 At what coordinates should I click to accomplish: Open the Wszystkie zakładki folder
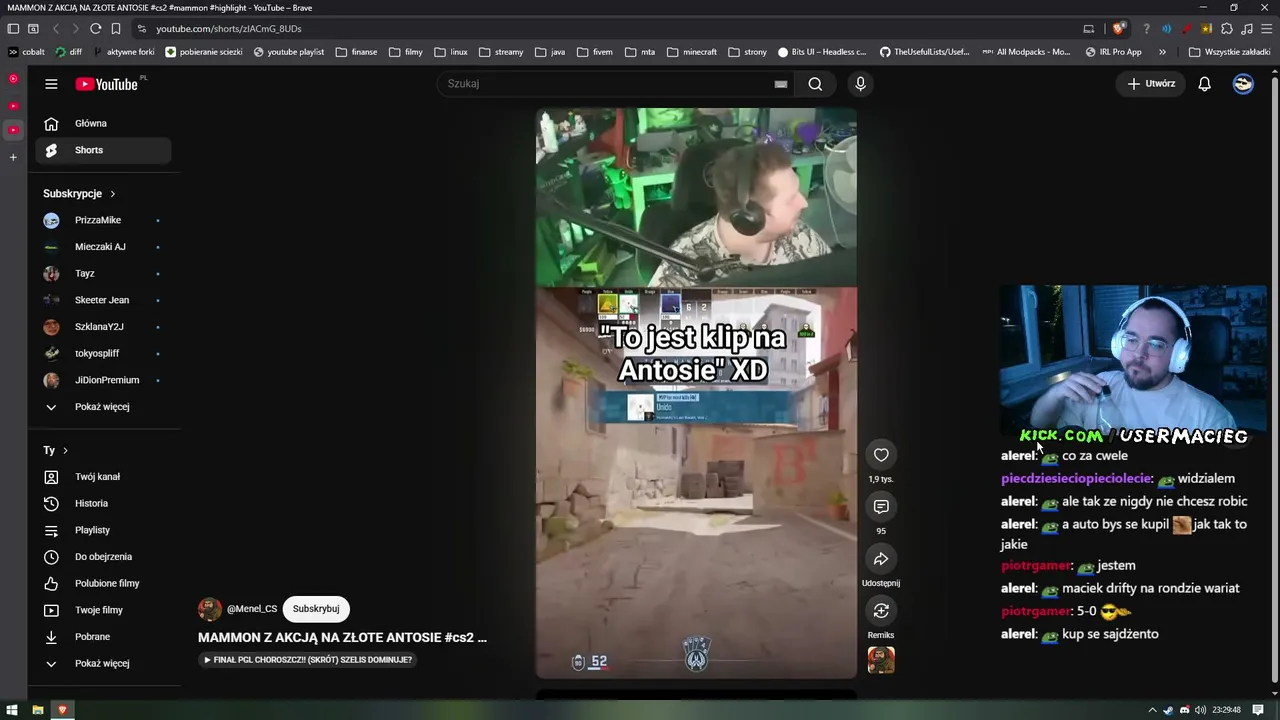click(1229, 52)
